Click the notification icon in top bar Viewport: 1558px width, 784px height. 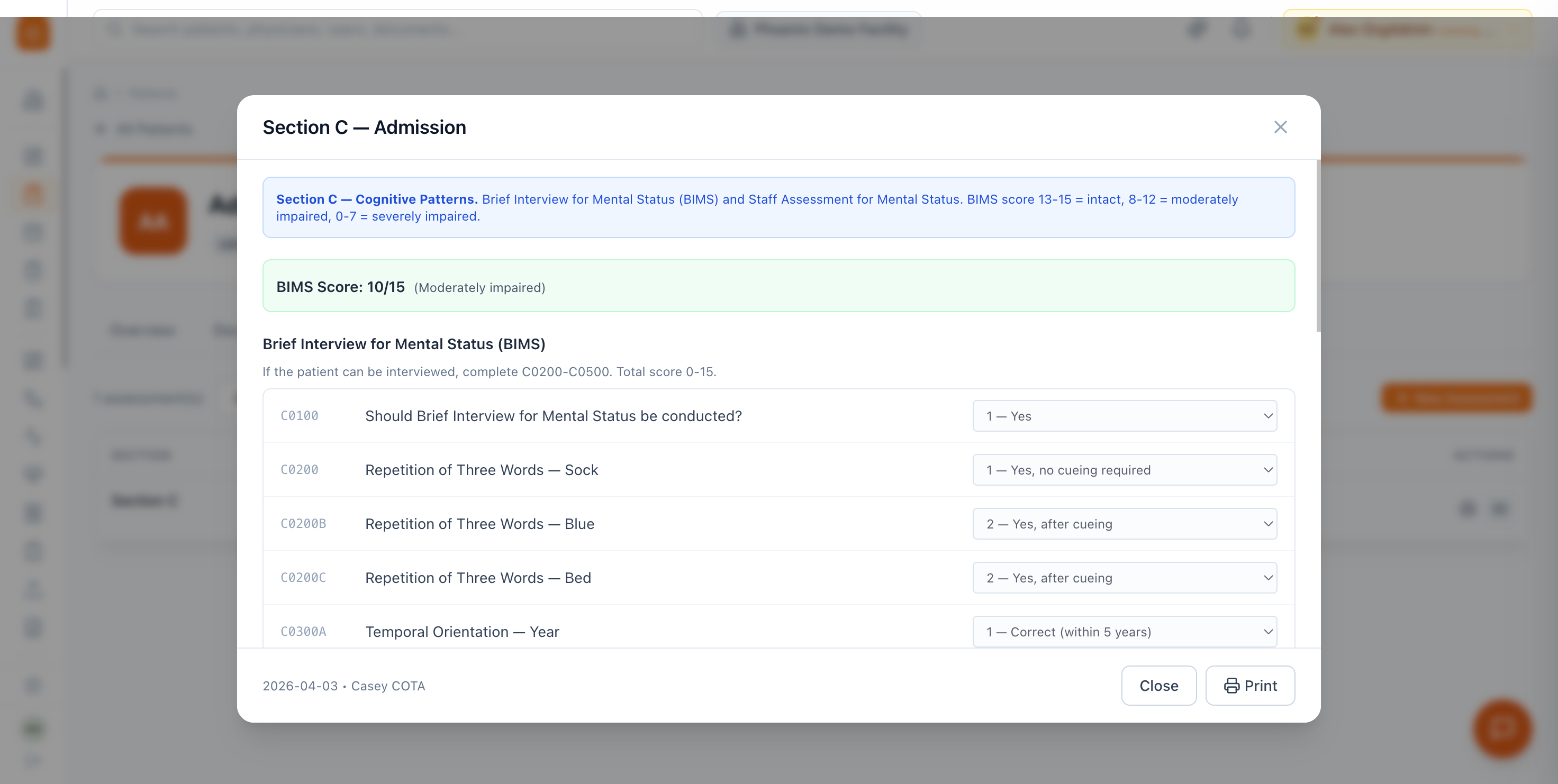point(1241,29)
